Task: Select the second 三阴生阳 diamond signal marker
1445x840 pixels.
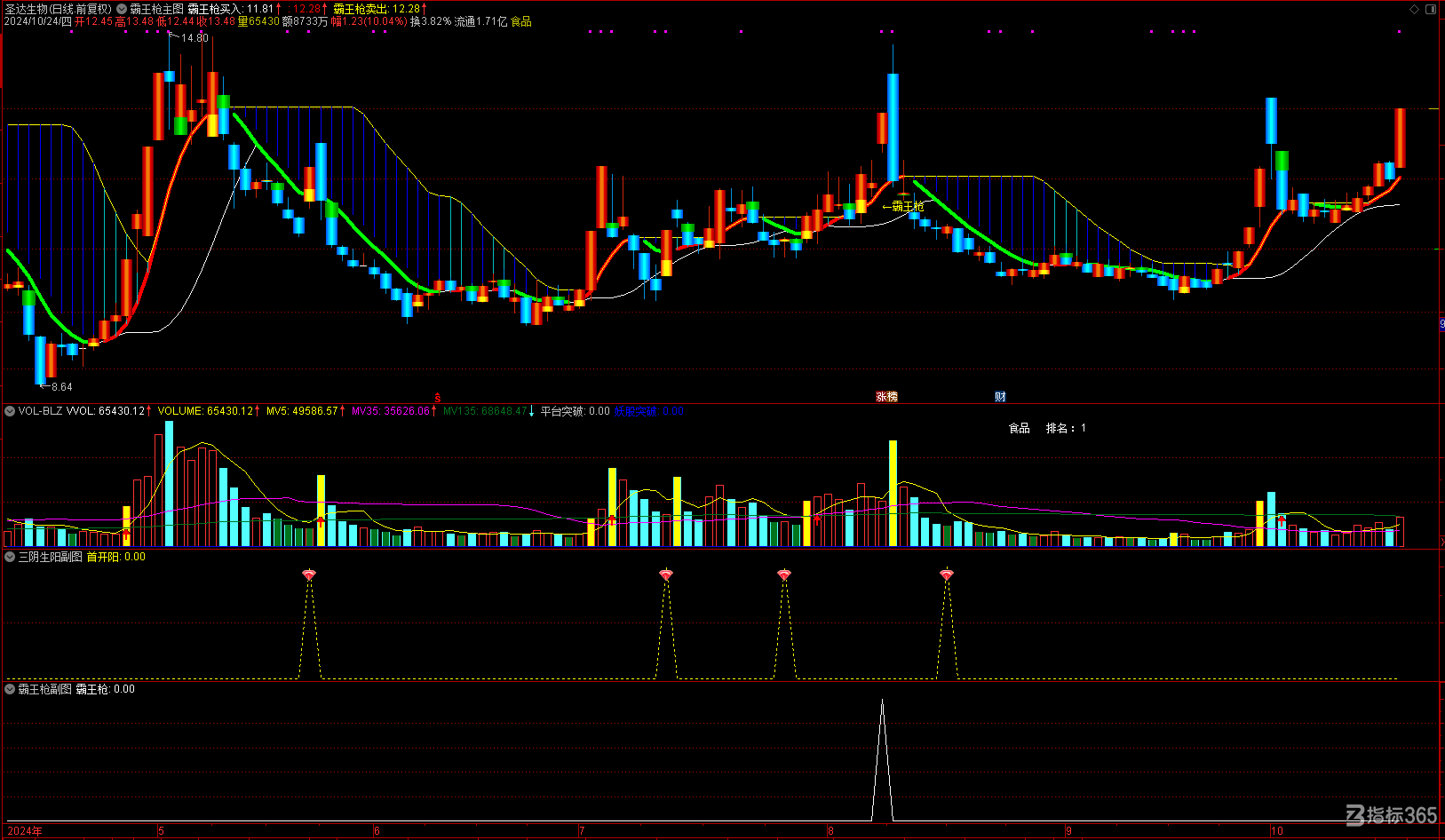Action: click(x=666, y=575)
